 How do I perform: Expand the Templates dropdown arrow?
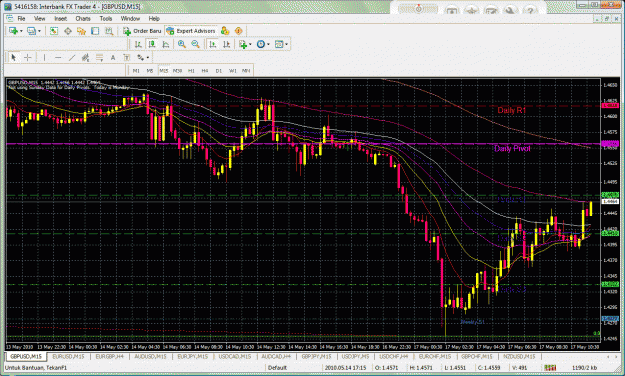coord(286,45)
